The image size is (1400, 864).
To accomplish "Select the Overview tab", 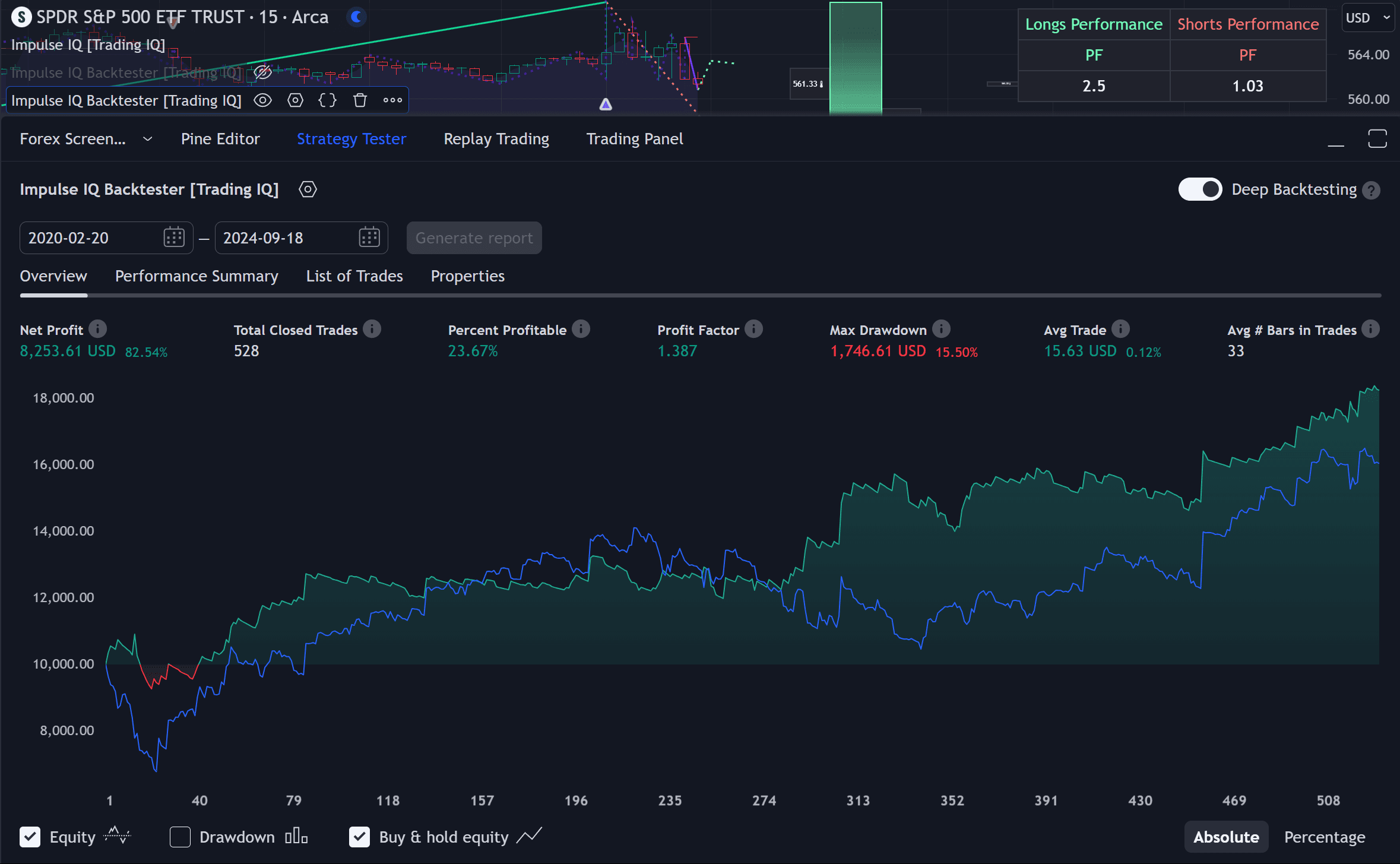I will [x=53, y=276].
